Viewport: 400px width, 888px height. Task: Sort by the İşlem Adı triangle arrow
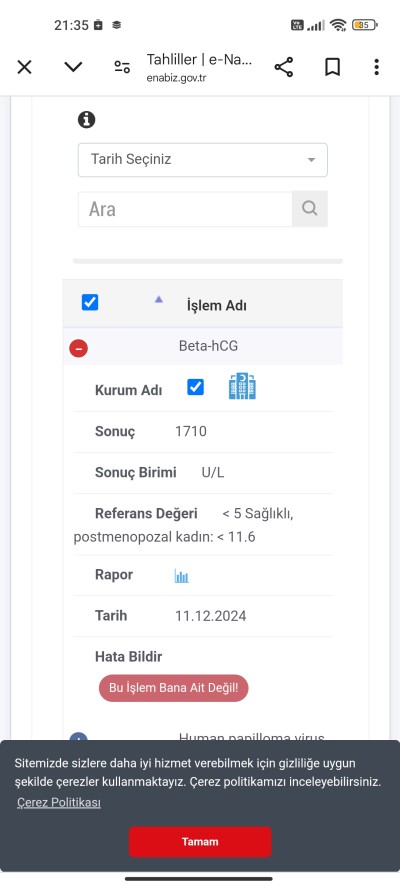click(x=159, y=300)
